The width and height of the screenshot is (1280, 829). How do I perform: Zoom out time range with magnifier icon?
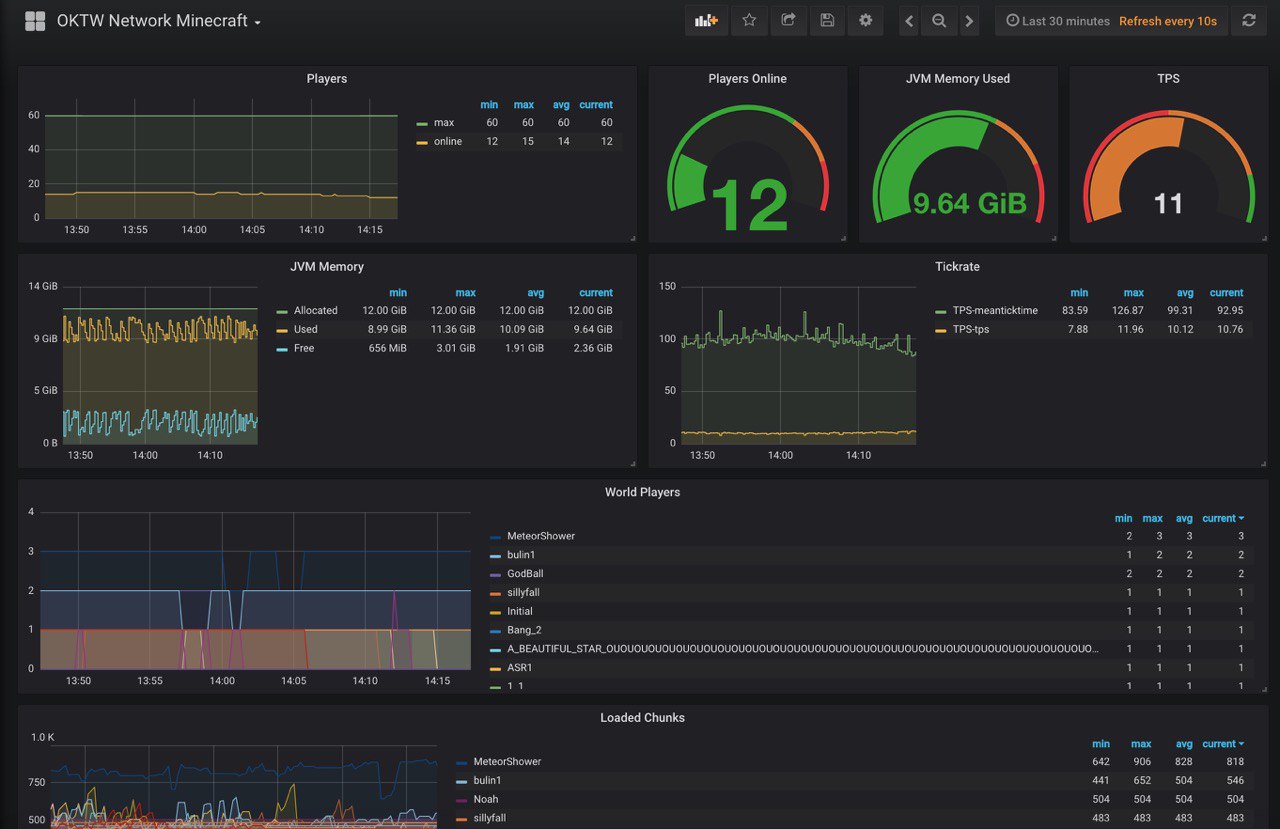coord(939,21)
